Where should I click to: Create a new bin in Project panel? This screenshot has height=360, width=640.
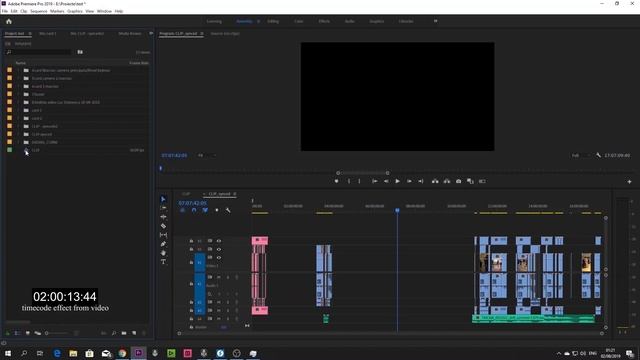click(124, 333)
